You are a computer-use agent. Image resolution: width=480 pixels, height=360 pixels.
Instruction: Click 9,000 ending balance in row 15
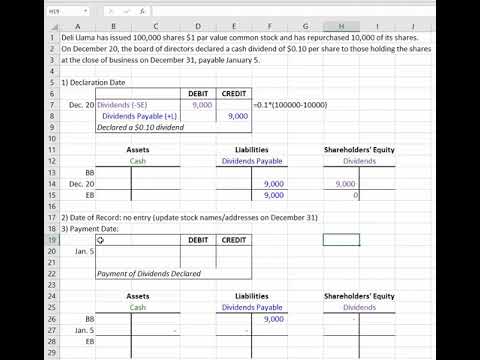pos(274,195)
